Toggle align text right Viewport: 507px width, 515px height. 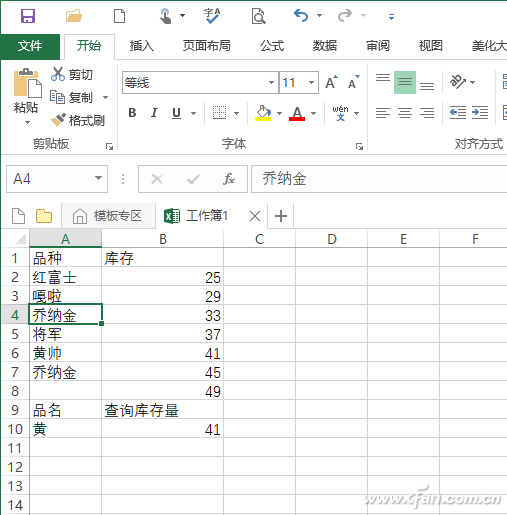coord(427,113)
